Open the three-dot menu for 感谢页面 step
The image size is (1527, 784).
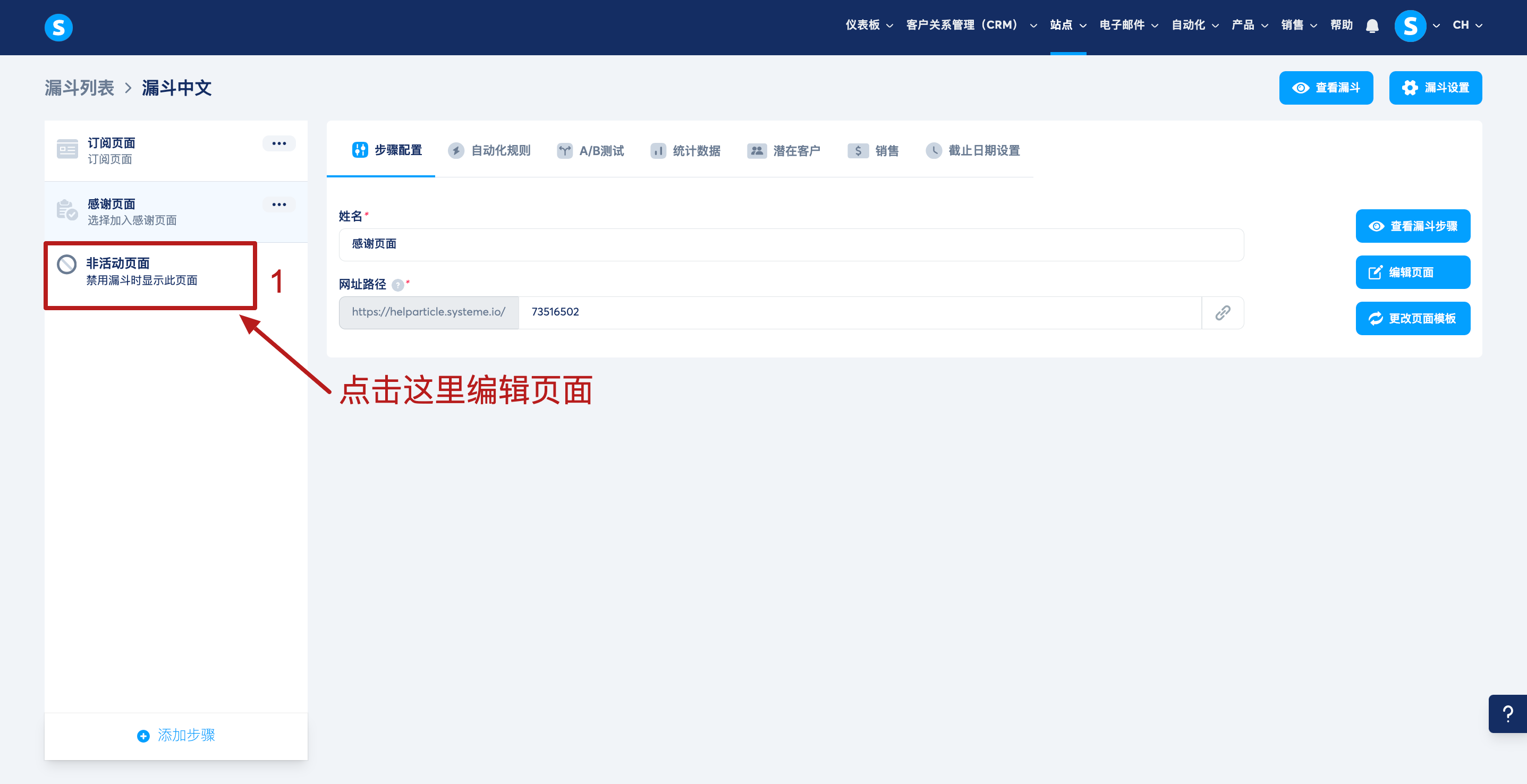coord(278,204)
